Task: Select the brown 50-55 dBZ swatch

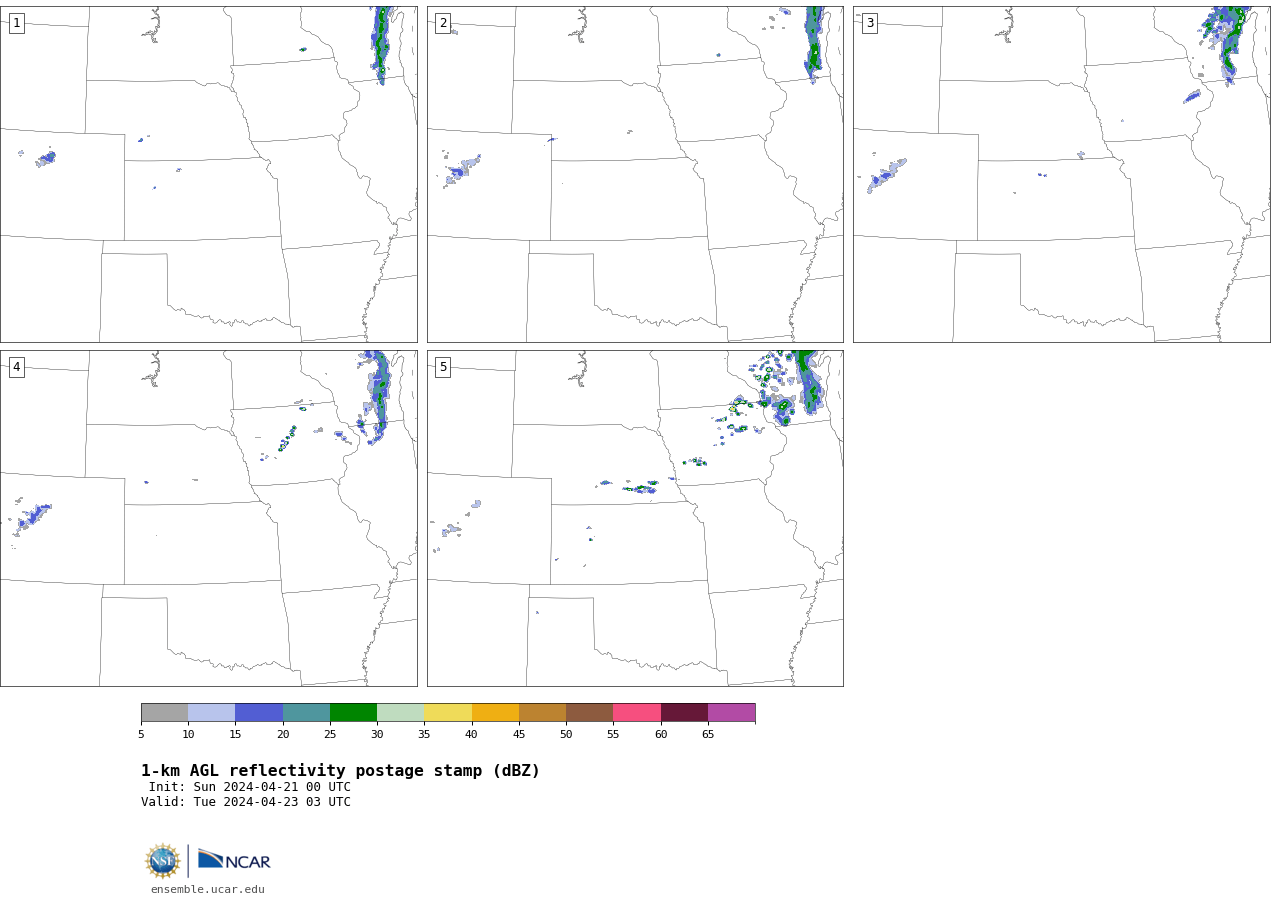Action: tap(590, 713)
